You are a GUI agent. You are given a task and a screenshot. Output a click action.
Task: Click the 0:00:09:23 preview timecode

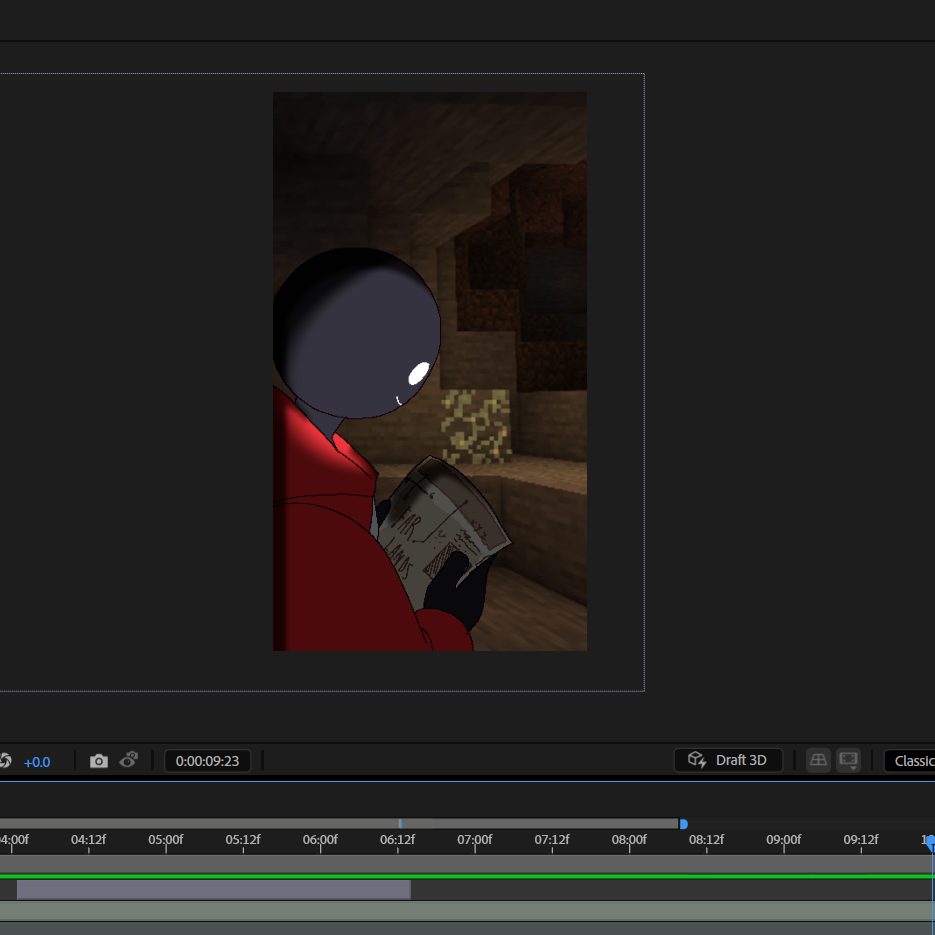(x=208, y=761)
